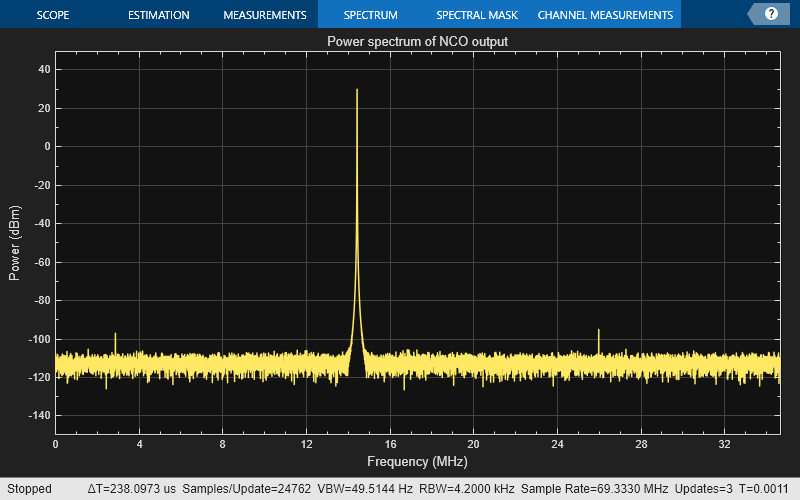Click the -140 tick label on the power axis
Screen dimensions: 800x500
coord(39,416)
